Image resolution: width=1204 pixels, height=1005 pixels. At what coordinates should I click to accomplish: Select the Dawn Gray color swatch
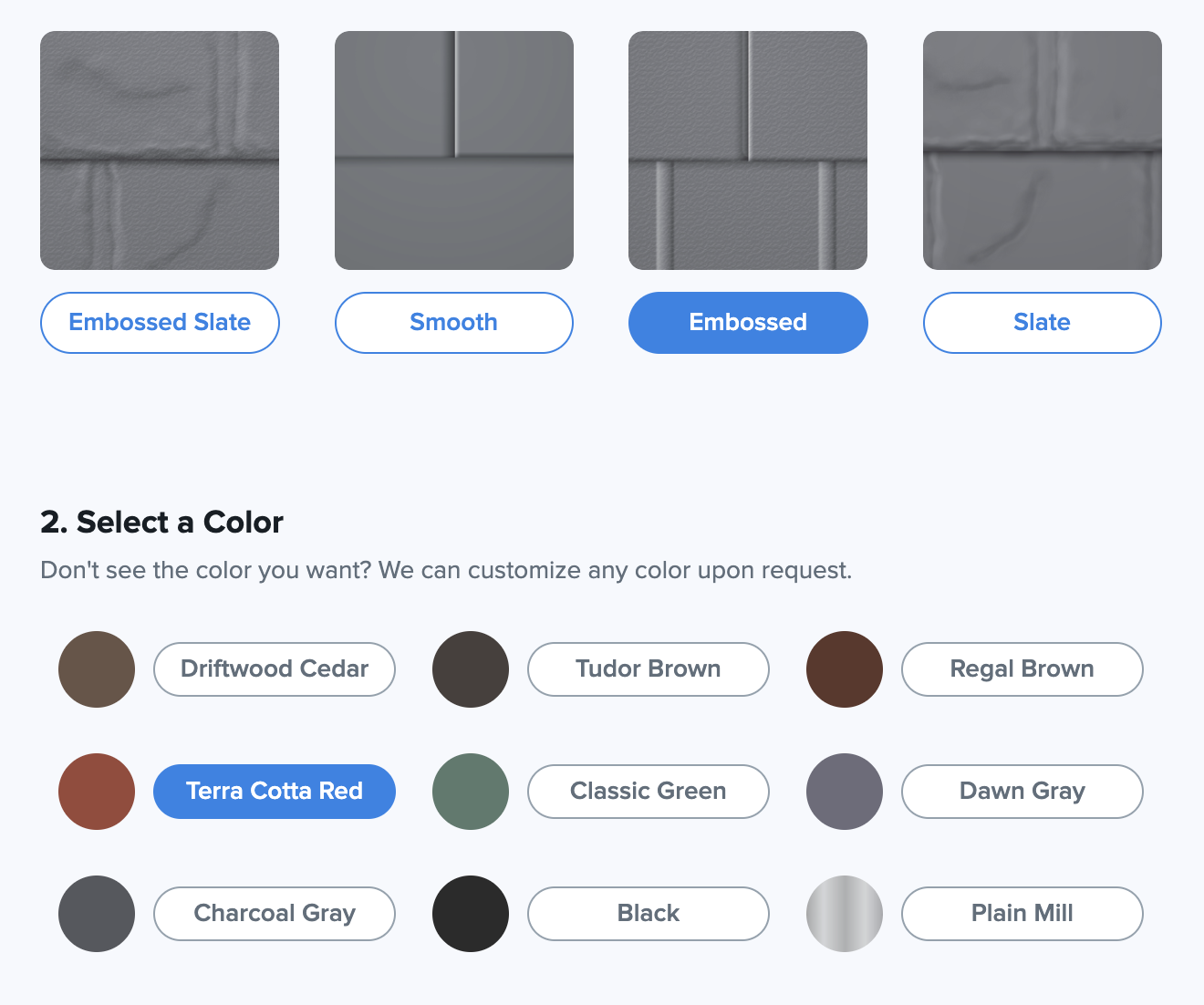pos(845,792)
